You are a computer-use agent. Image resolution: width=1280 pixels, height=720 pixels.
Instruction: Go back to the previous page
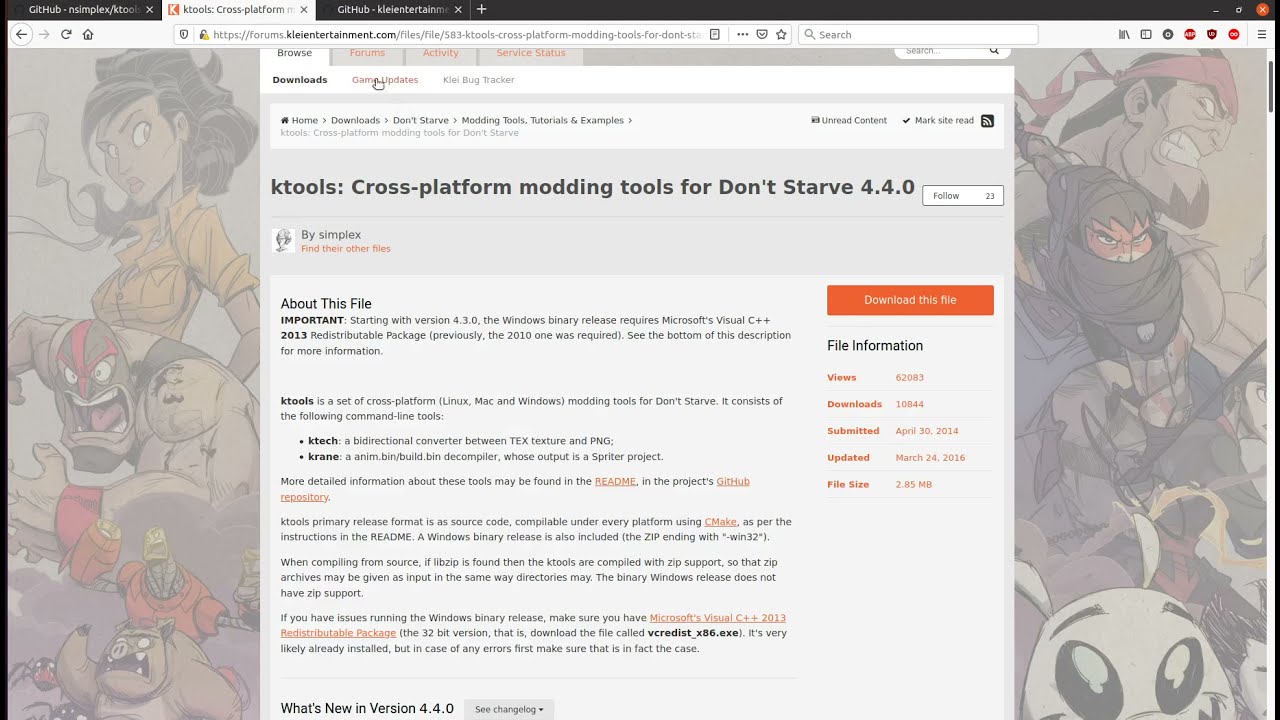pyautogui.click(x=21, y=34)
